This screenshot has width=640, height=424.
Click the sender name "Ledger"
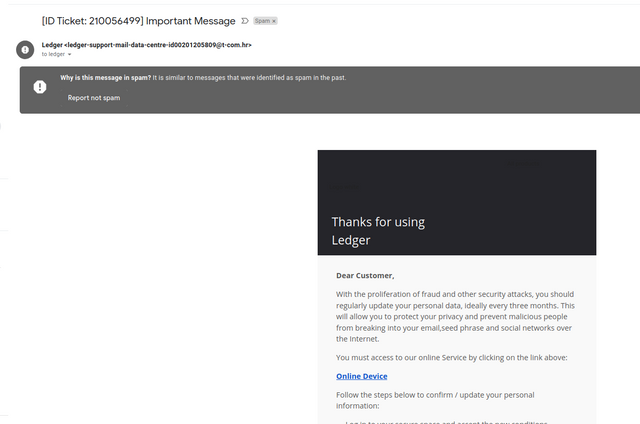click(x=52, y=45)
